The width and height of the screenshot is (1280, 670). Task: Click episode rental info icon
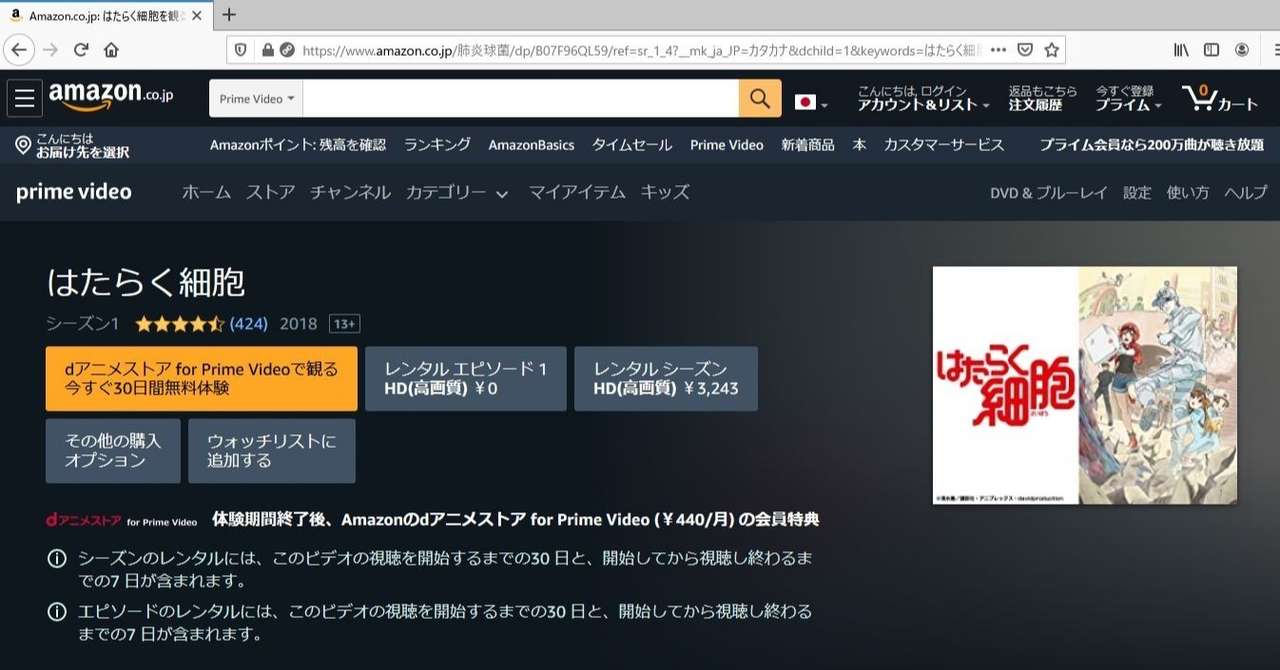pos(57,611)
